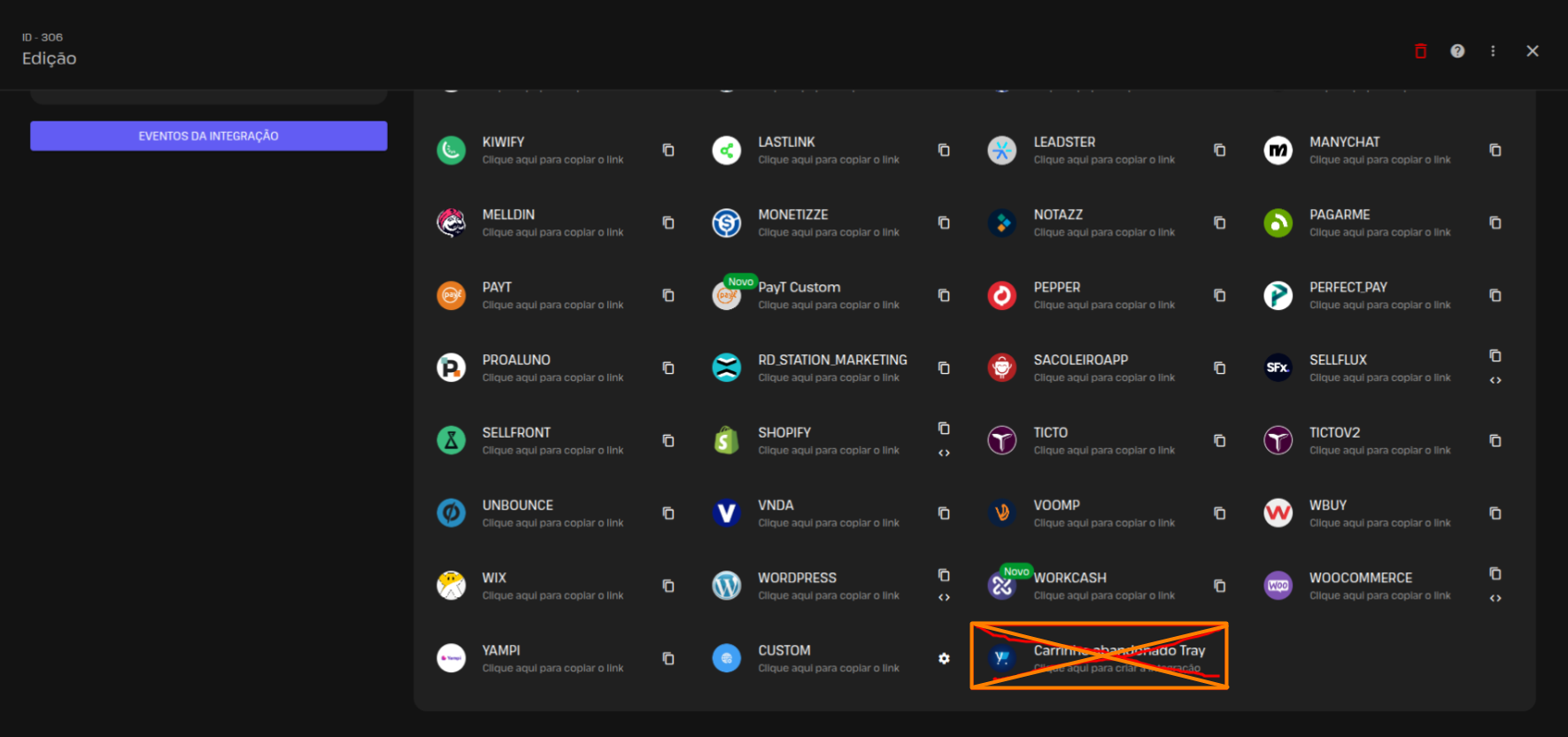This screenshot has height=737, width=1568.
Task: Copy the PROALUNO link
Action: coord(668,368)
